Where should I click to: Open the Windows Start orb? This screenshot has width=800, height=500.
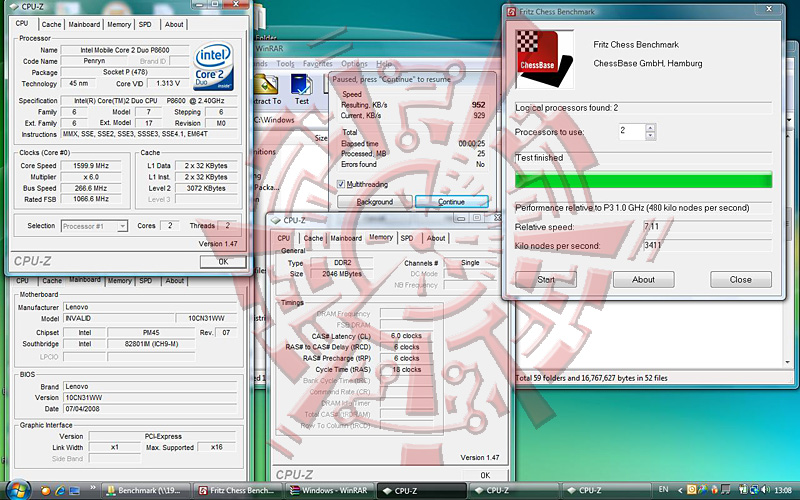pos(17,490)
